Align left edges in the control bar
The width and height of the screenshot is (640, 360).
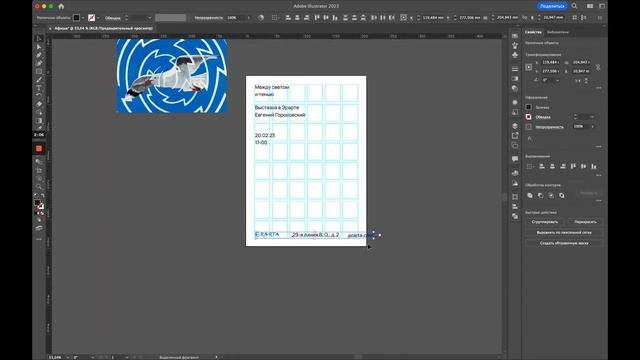[x=288, y=18]
